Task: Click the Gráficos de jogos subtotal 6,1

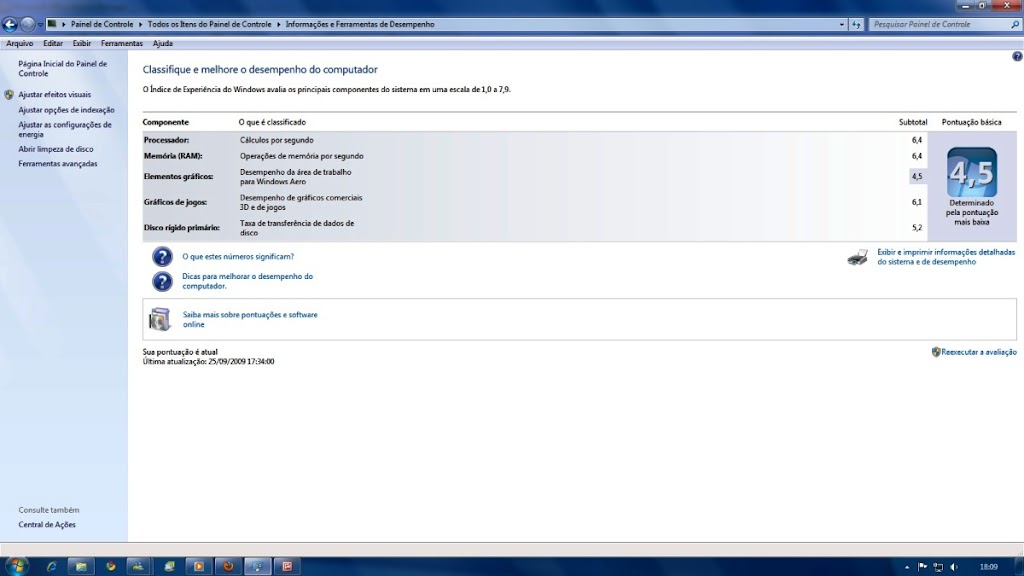Action: [917, 202]
